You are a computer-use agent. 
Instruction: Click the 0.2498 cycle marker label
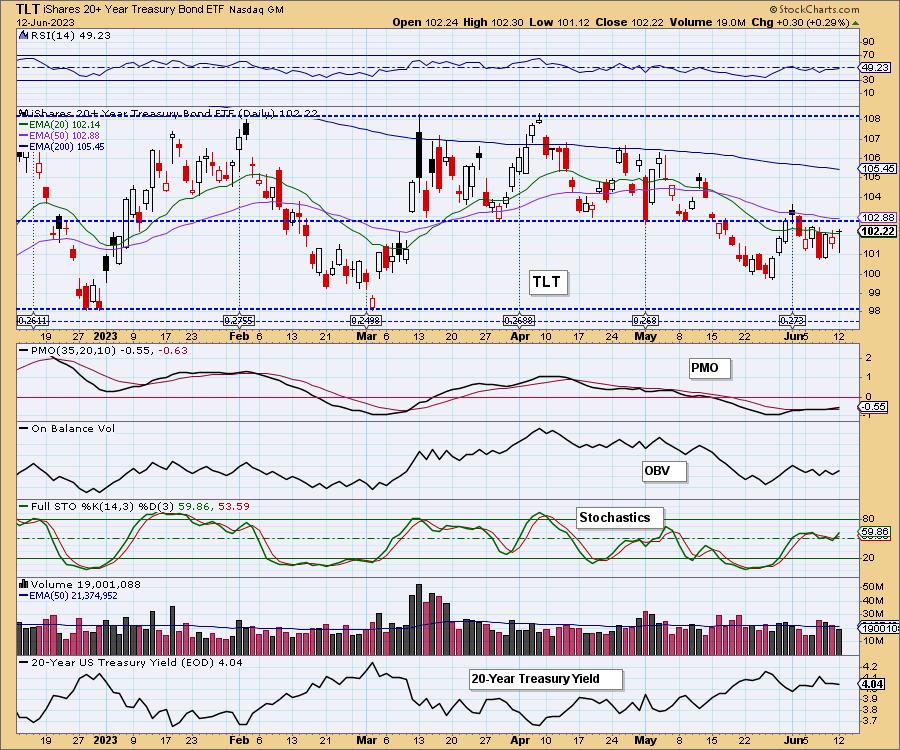coord(366,321)
